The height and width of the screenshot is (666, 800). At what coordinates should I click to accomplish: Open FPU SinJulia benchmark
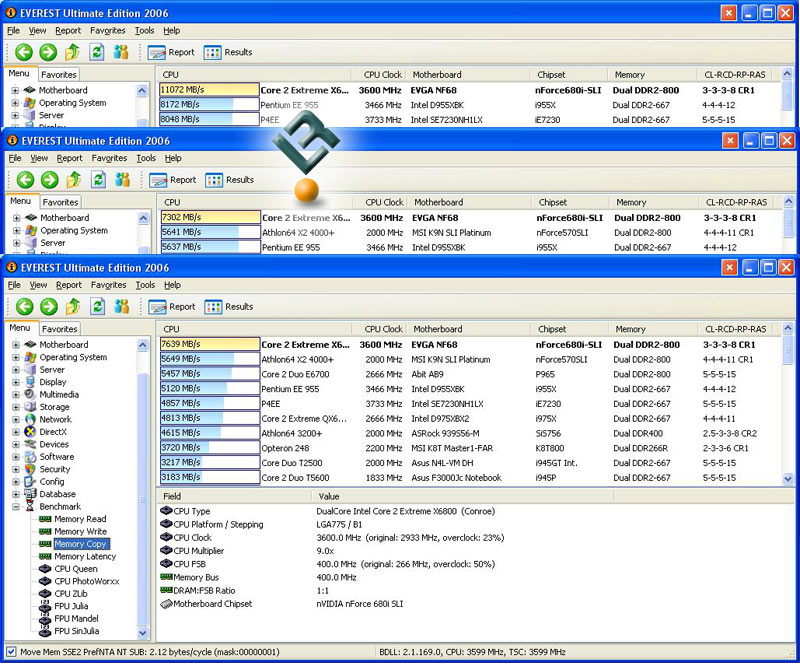[77, 631]
